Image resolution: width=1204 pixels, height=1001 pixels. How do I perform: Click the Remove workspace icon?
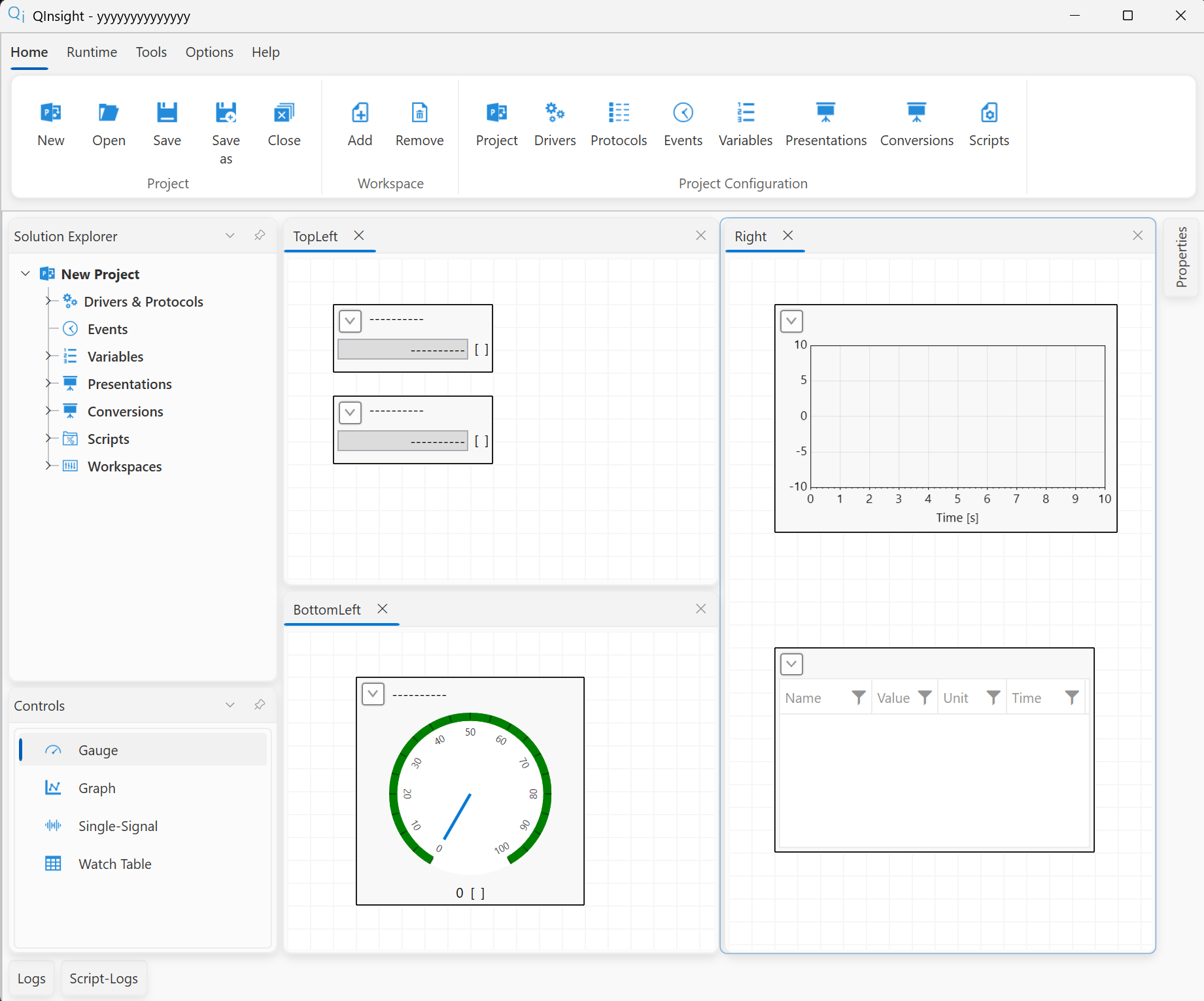click(419, 112)
